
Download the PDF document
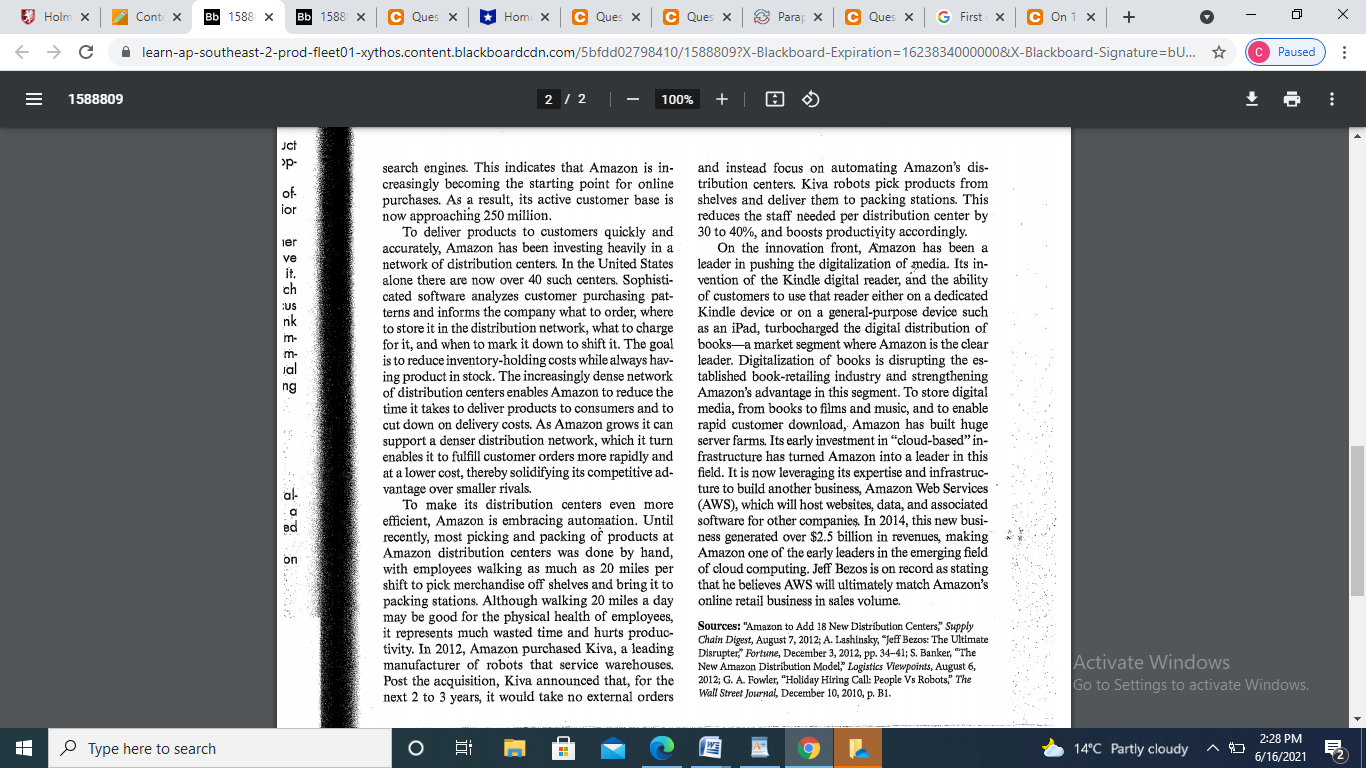[1252, 99]
